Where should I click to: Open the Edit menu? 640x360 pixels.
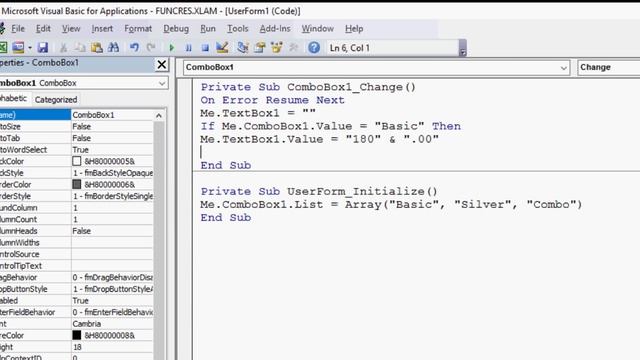coord(43,29)
